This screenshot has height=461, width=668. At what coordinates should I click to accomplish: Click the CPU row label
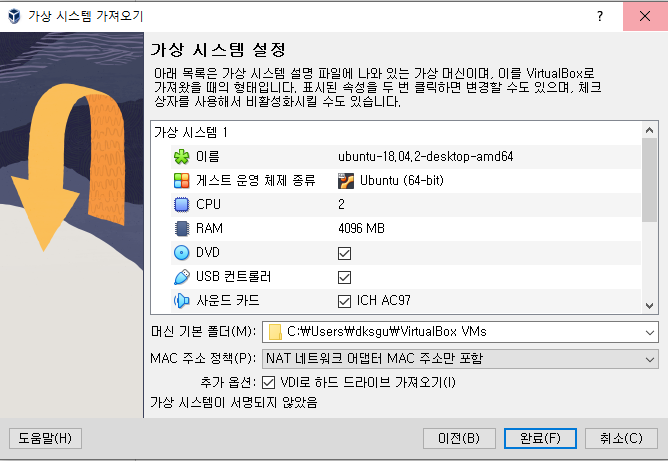click(x=208, y=205)
